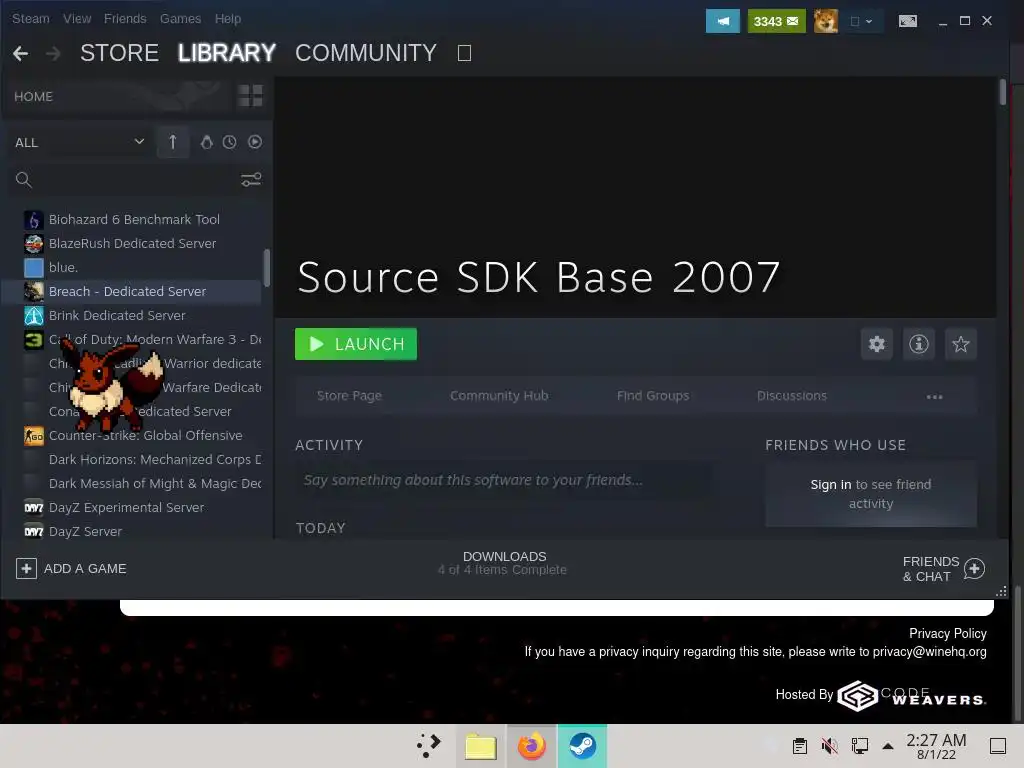Select DayZ Server entry
The width and height of the screenshot is (1024, 768).
point(85,532)
